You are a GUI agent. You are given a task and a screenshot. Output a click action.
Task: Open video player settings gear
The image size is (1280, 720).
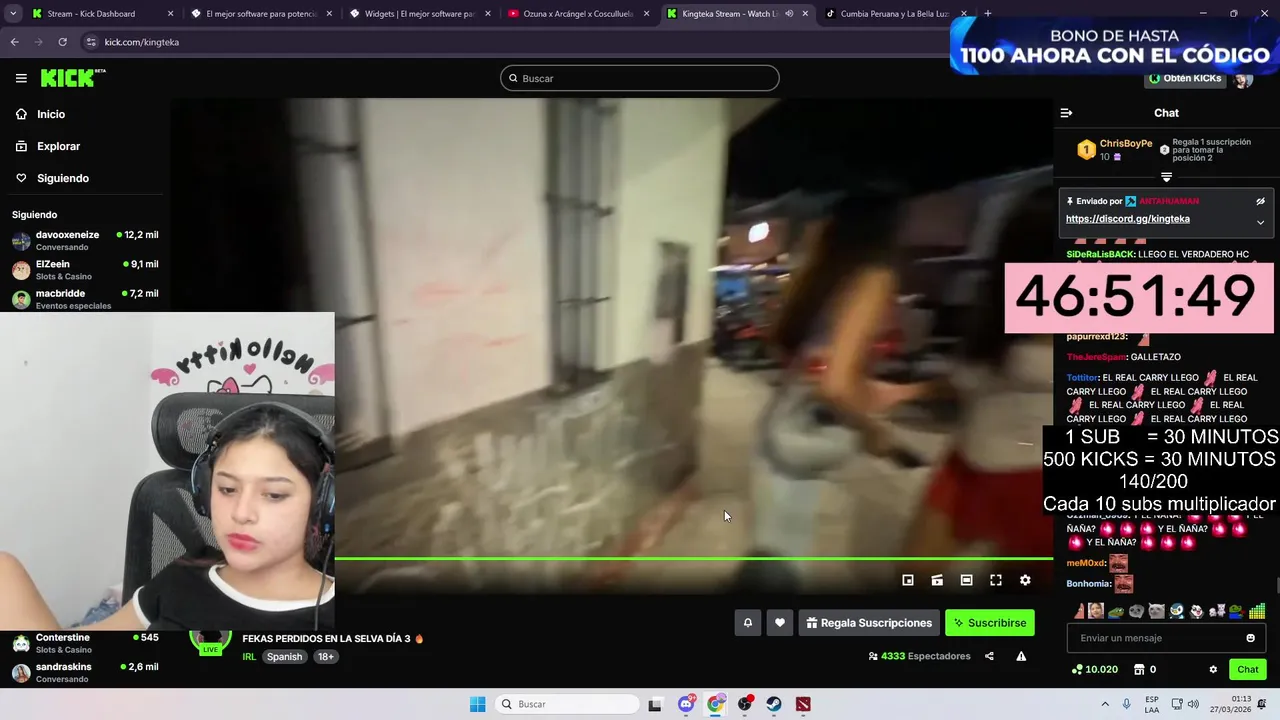(x=1025, y=580)
